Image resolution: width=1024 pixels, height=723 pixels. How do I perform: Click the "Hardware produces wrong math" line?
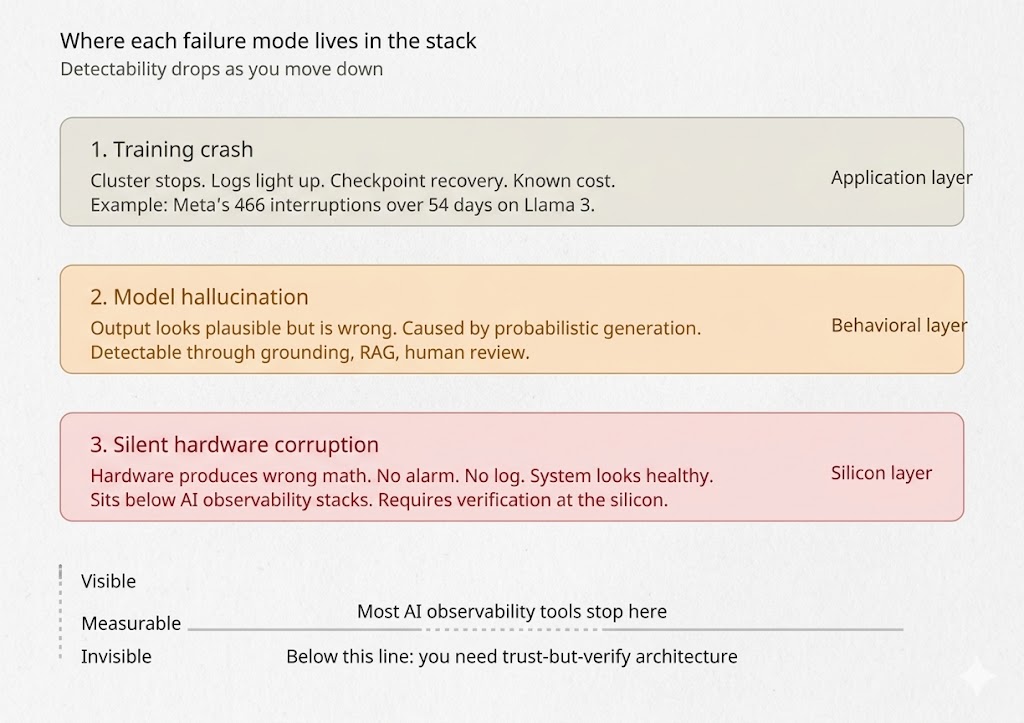(401, 476)
